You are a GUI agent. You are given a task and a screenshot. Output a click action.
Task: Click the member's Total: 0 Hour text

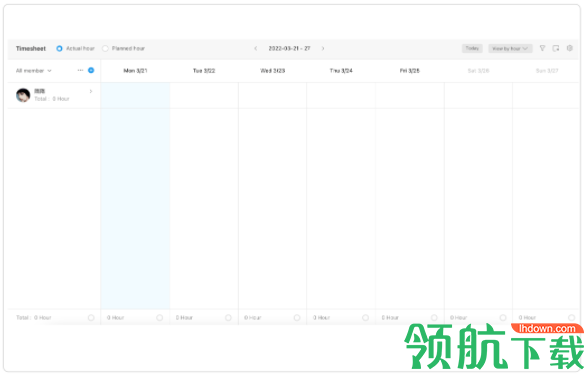(52, 99)
